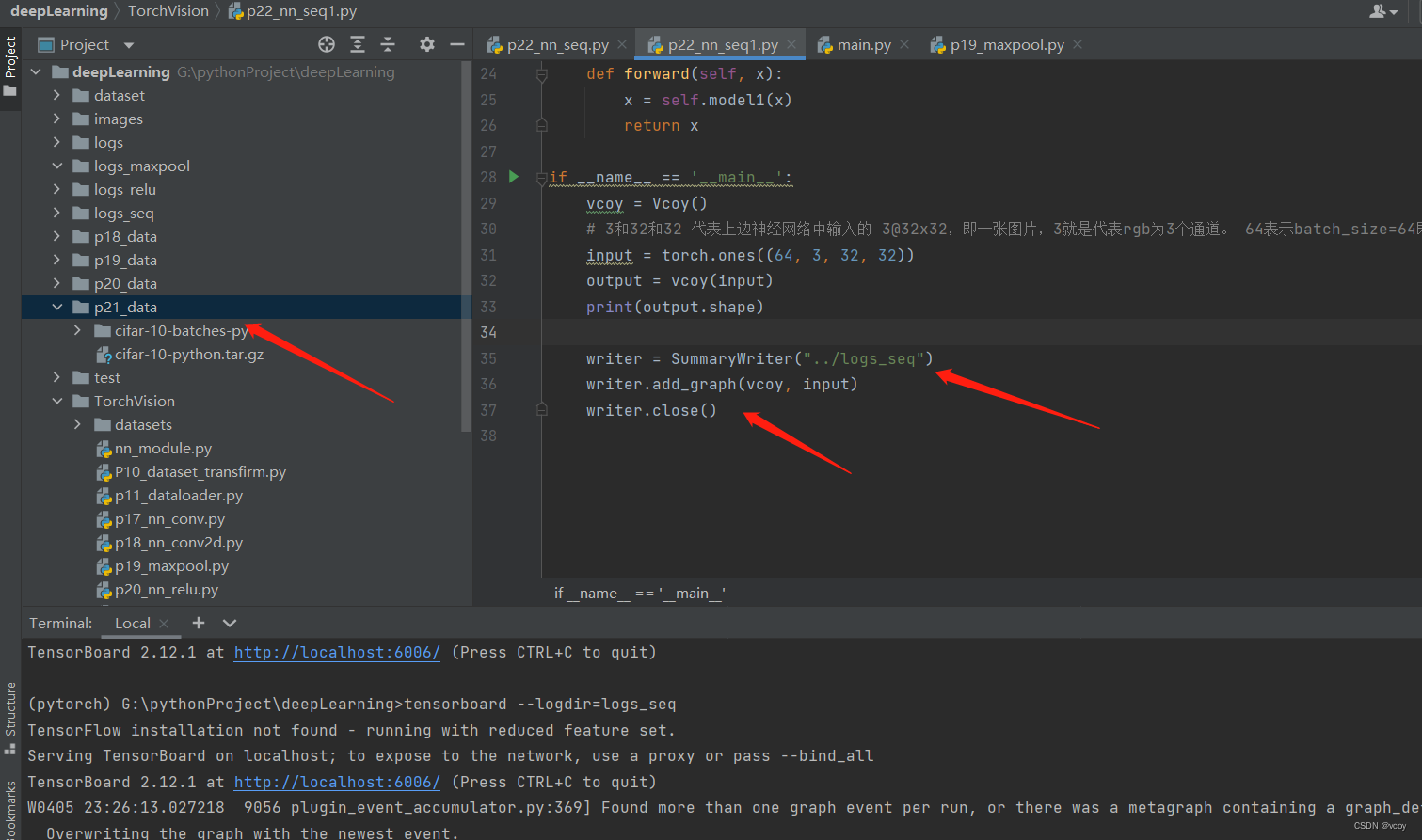The width and height of the screenshot is (1422, 840).
Task: Select cifar-10-python.tar.gz file
Action: coord(188,354)
